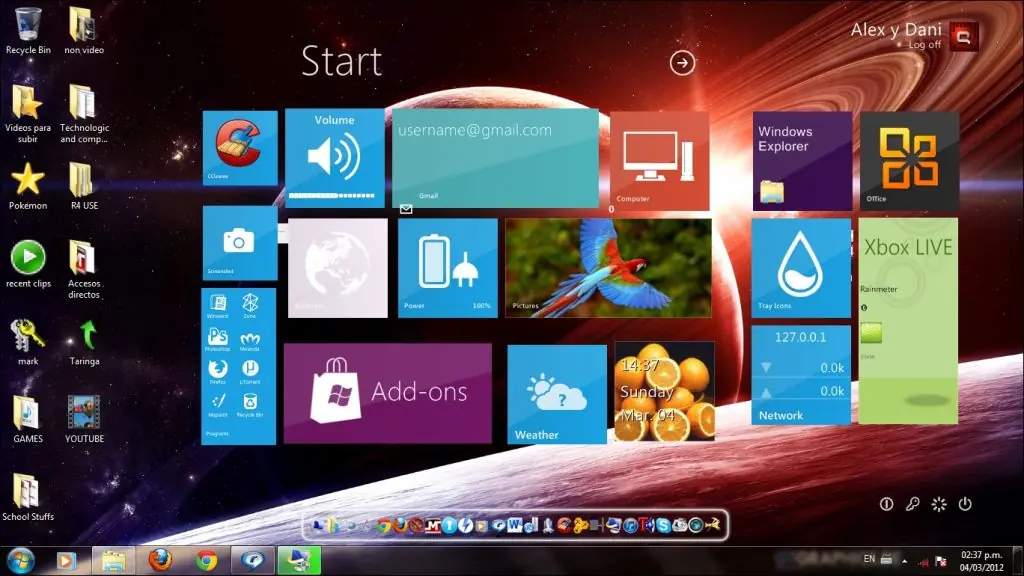
Task: Select the School Stuffs folder
Action: 27,497
